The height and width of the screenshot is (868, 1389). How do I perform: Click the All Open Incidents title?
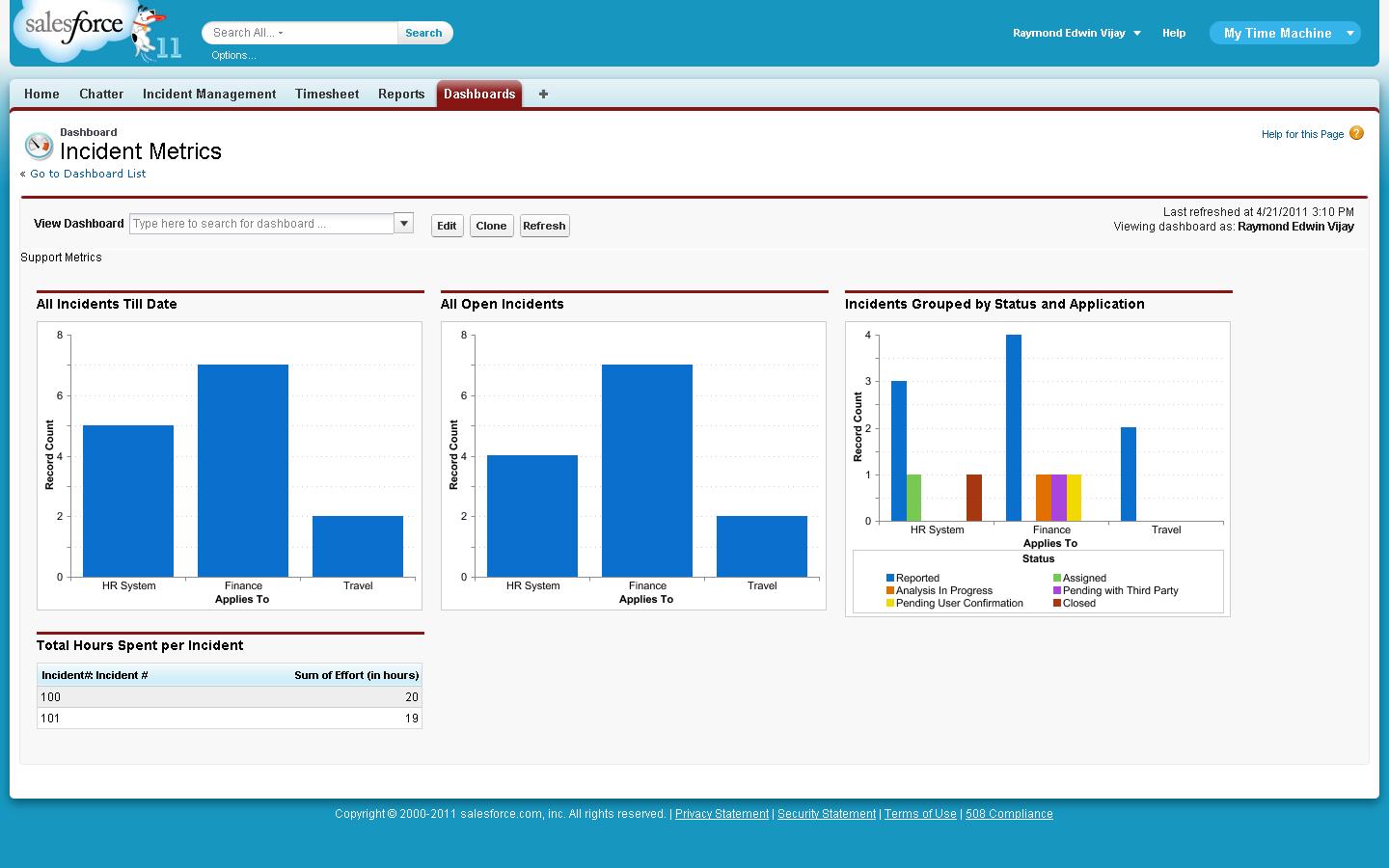[x=503, y=304]
